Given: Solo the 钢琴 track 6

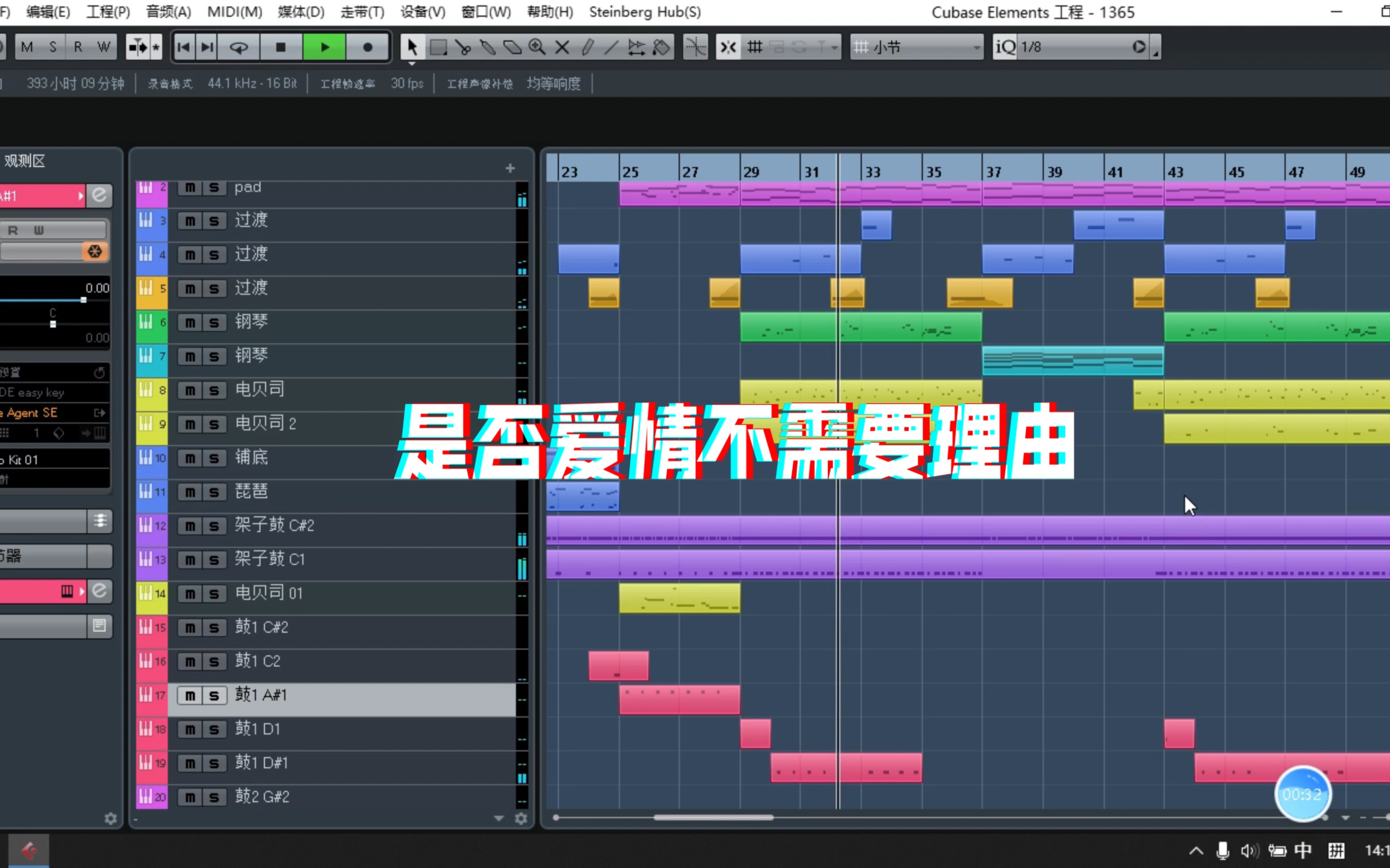Looking at the screenshot, I should click(214, 323).
